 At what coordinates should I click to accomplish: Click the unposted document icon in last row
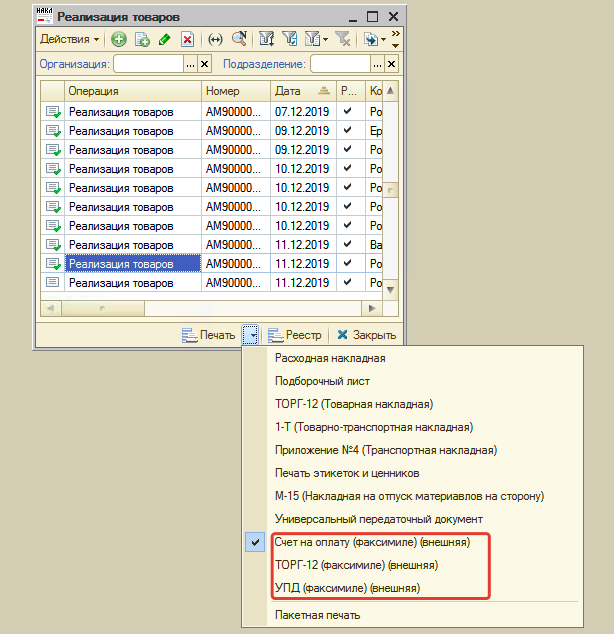[x=53, y=282]
